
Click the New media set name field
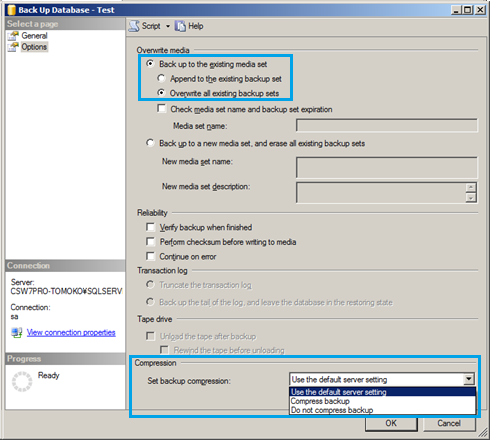(387, 167)
